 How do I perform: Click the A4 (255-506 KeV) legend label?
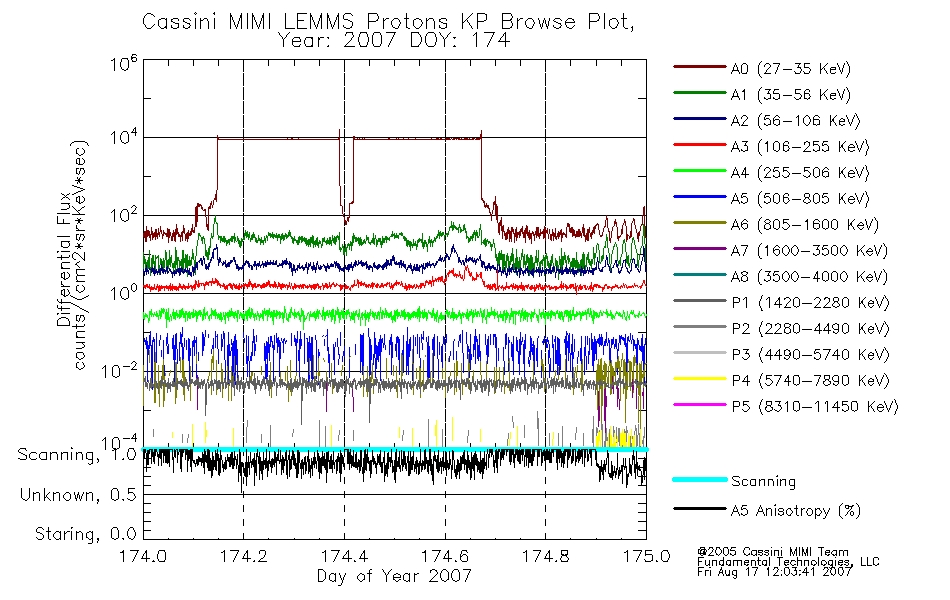coord(800,173)
